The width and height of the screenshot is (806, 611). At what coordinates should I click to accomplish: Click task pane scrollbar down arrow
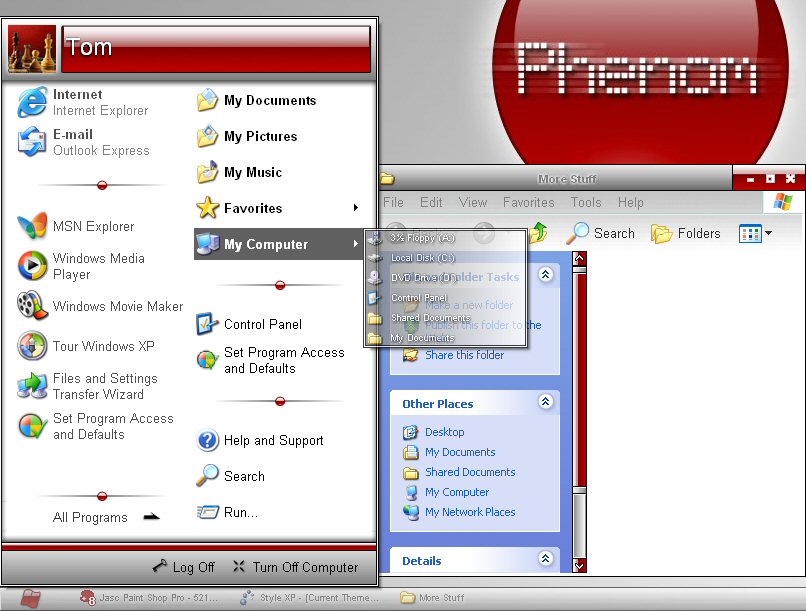pyautogui.click(x=579, y=566)
